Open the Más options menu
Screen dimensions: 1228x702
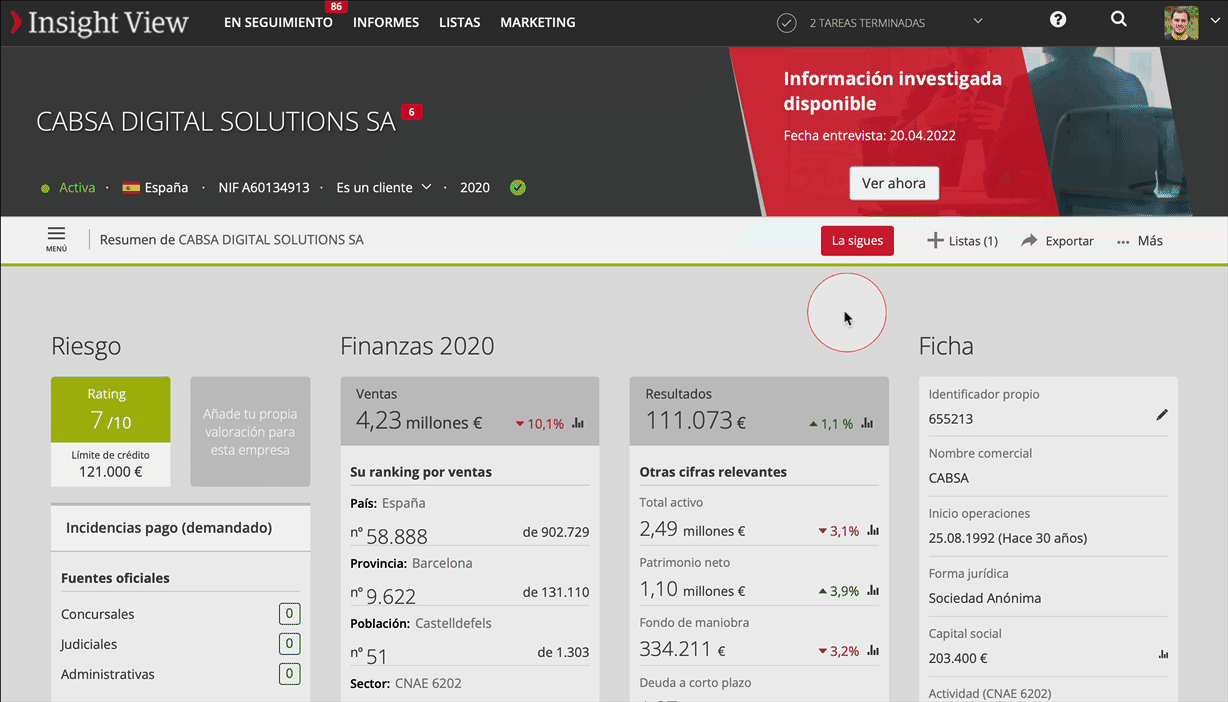pyautogui.click(x=1140, y=241)
